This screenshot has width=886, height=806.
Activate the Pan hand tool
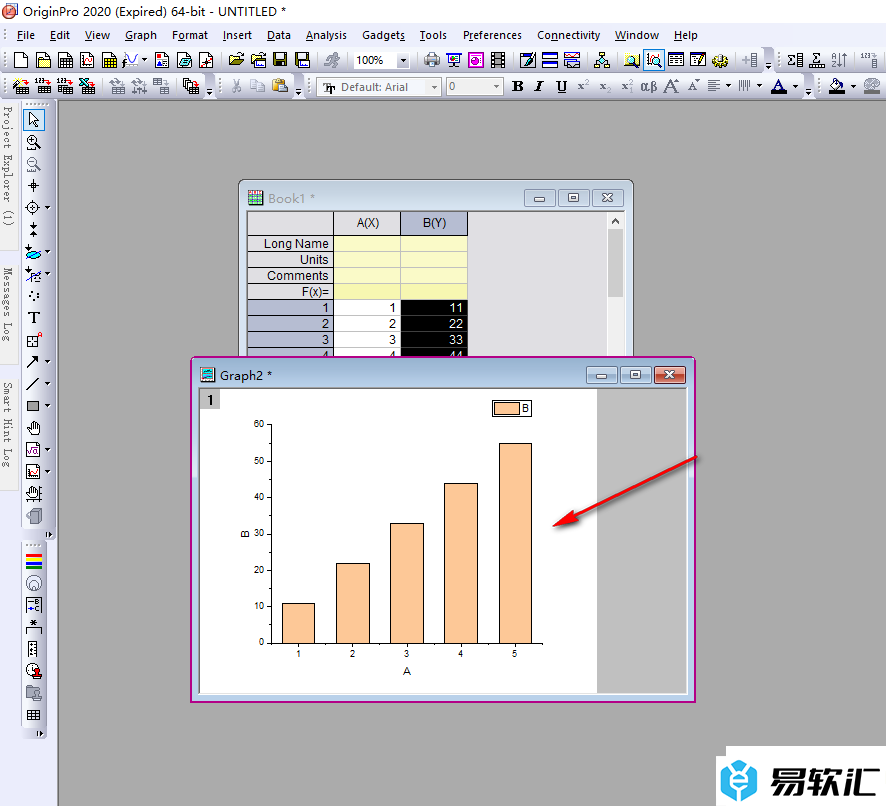click(33, 428)
